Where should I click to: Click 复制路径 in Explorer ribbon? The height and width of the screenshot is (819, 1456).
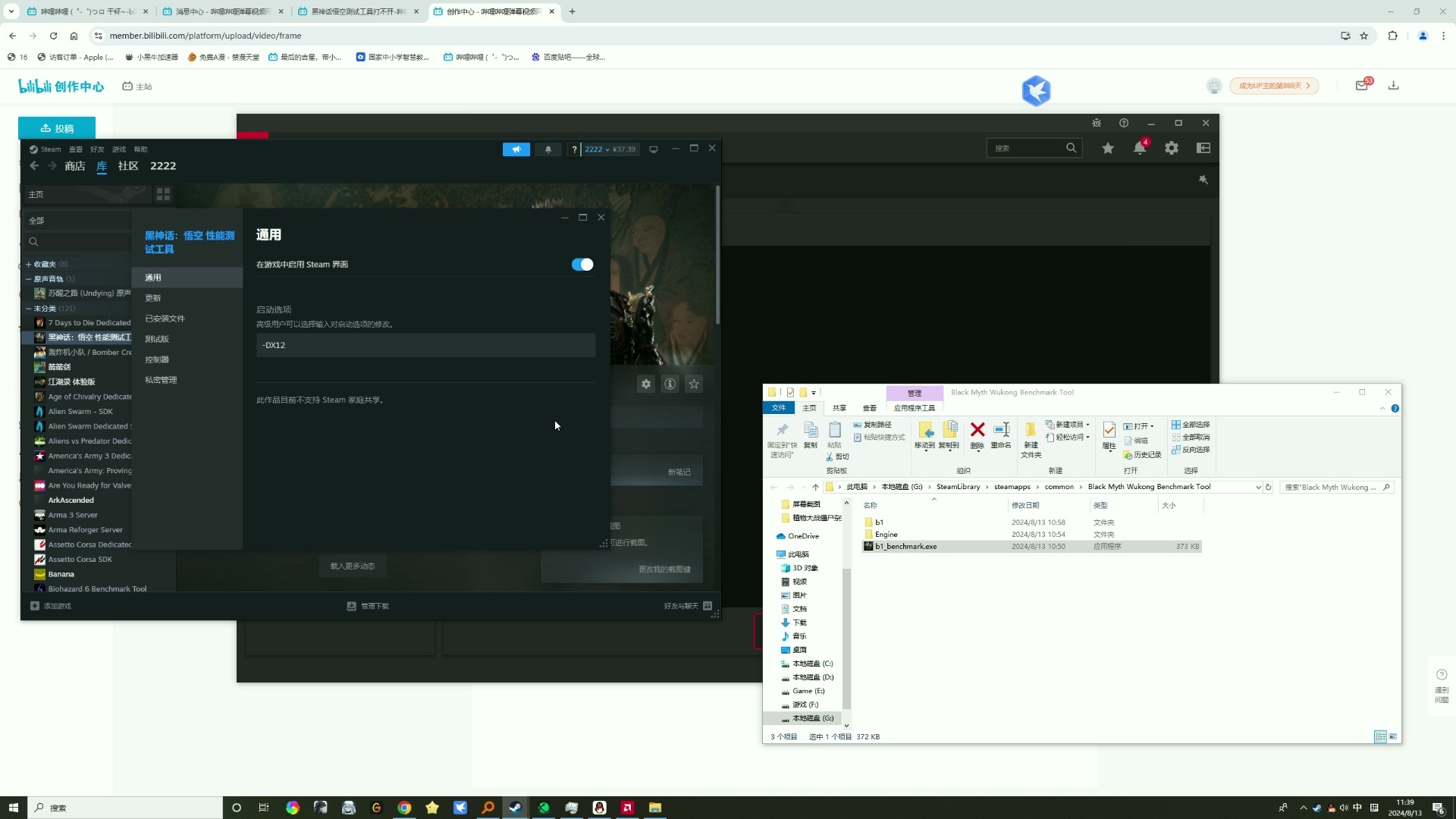pyautogui.click(x=873, y=425)
